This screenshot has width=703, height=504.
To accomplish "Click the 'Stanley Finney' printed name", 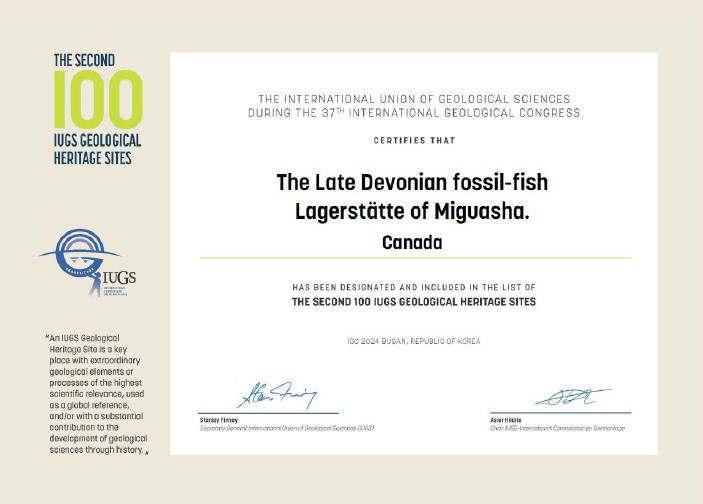I will tap(219, 420).
